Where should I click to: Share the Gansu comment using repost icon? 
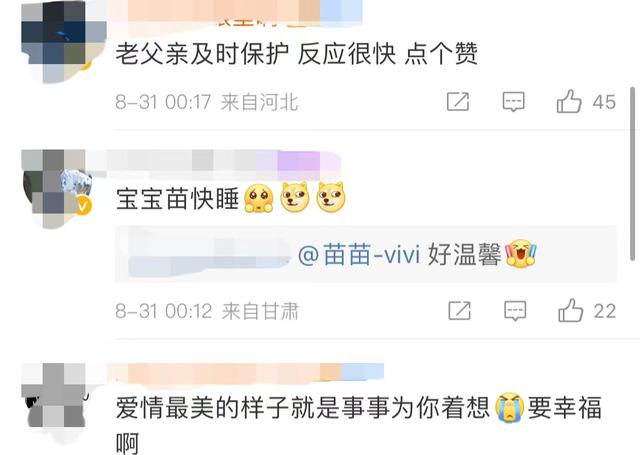click(x=460, y=311)
